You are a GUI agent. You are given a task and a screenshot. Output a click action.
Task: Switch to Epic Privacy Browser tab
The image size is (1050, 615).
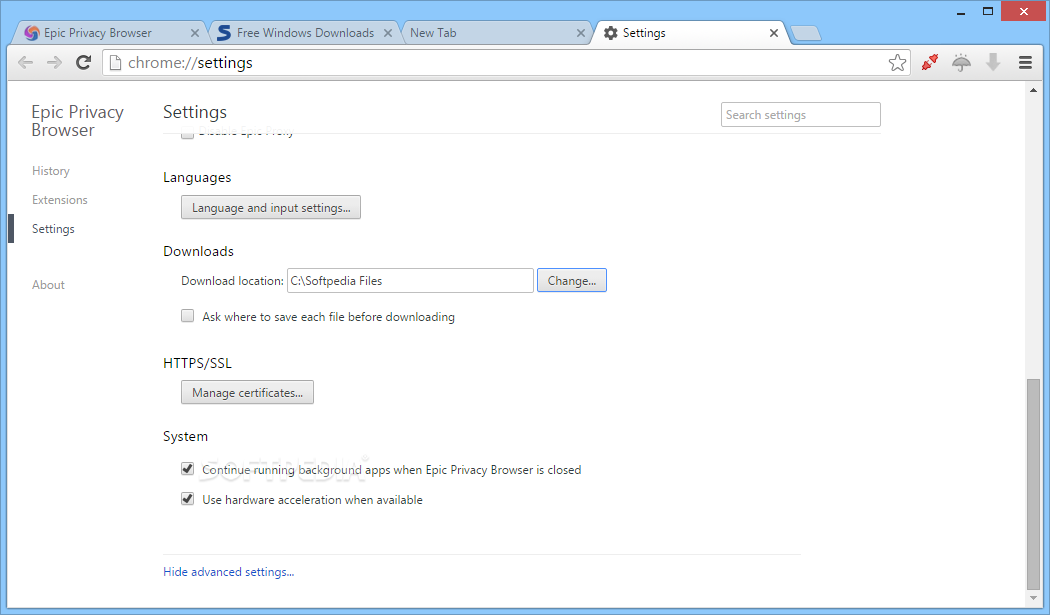[x=111, y=33]
